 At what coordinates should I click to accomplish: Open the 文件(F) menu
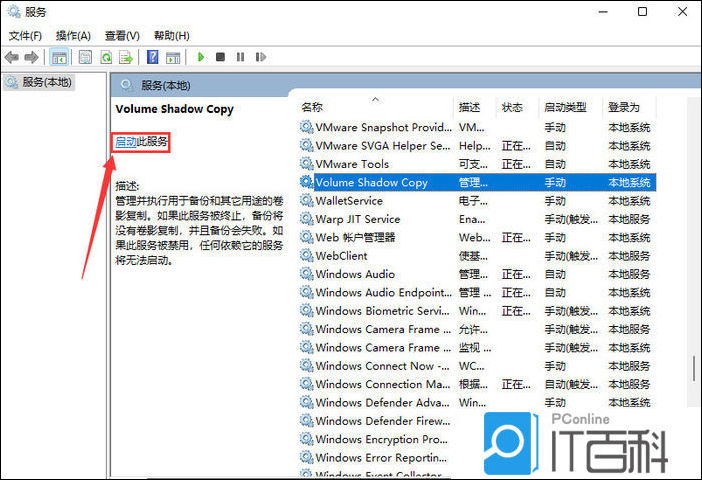click(x=26, y=35)
